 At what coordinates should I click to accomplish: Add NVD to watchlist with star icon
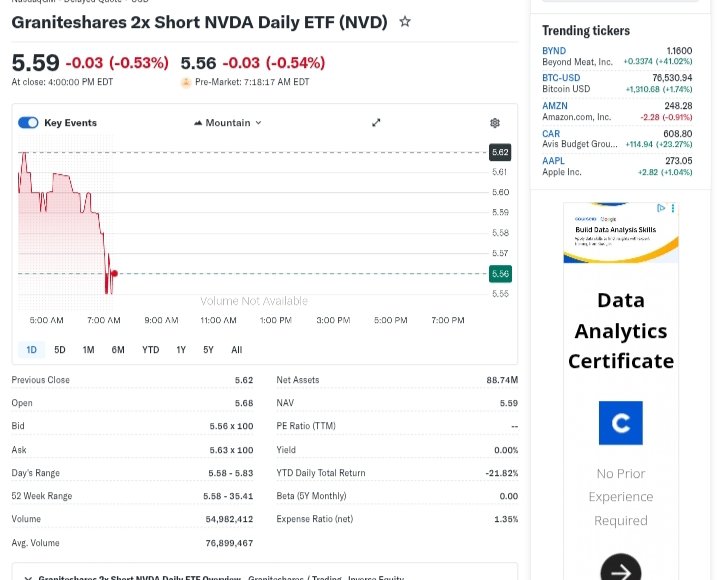pos(405,21)
